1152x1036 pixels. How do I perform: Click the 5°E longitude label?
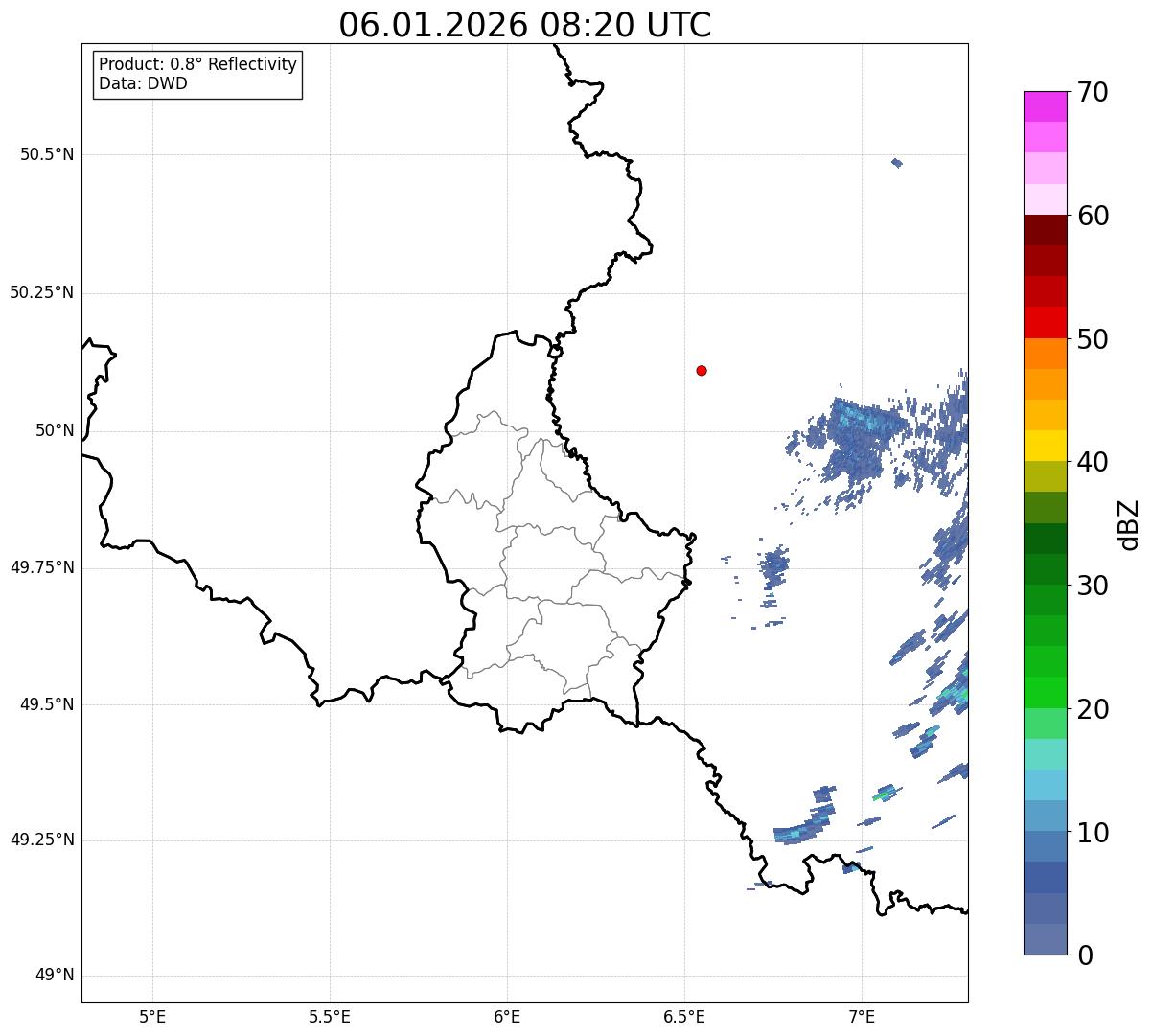tap(152, 1016)
